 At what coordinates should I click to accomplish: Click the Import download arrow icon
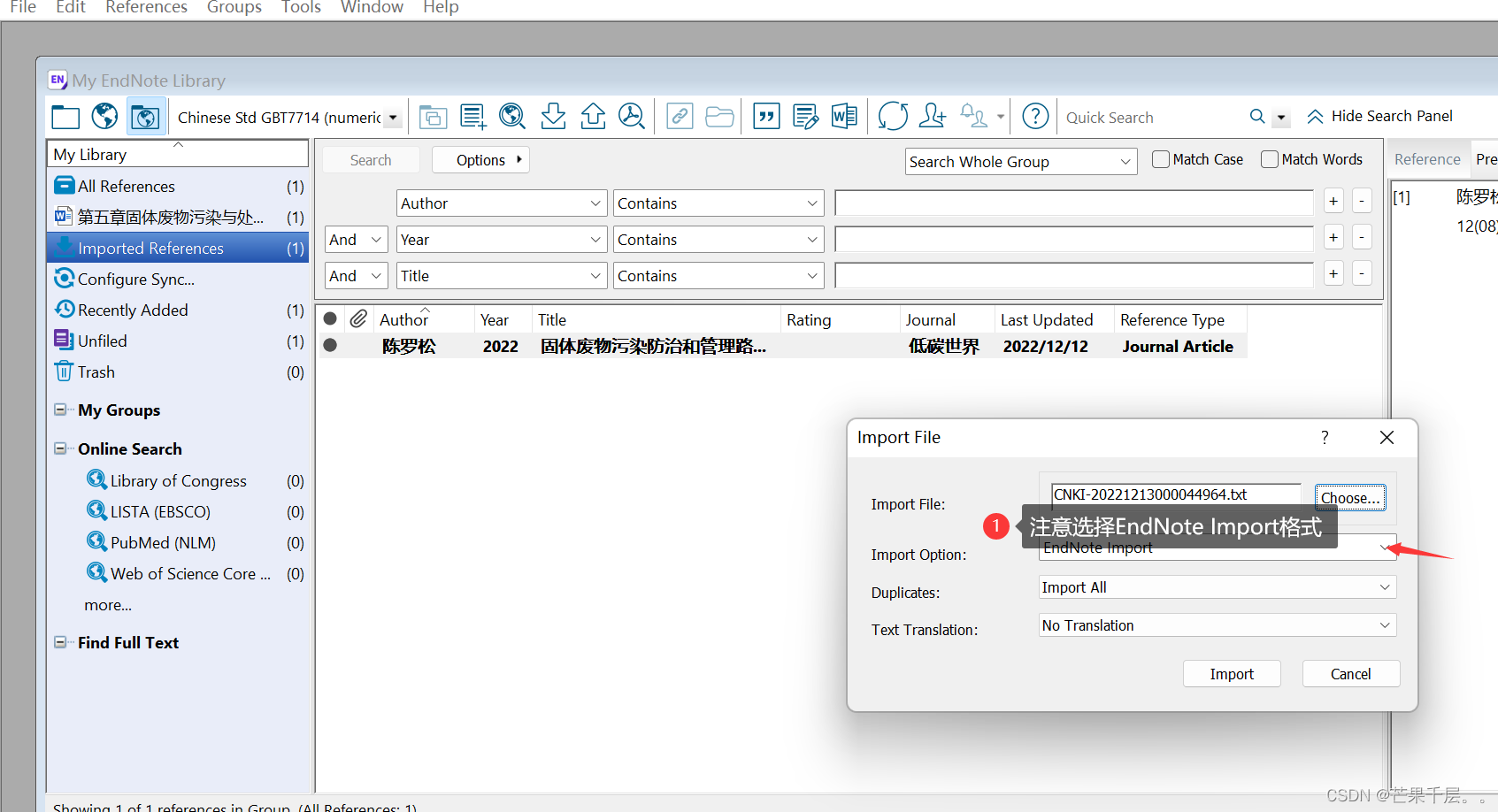pyautogui.click(x=553, y=116)
